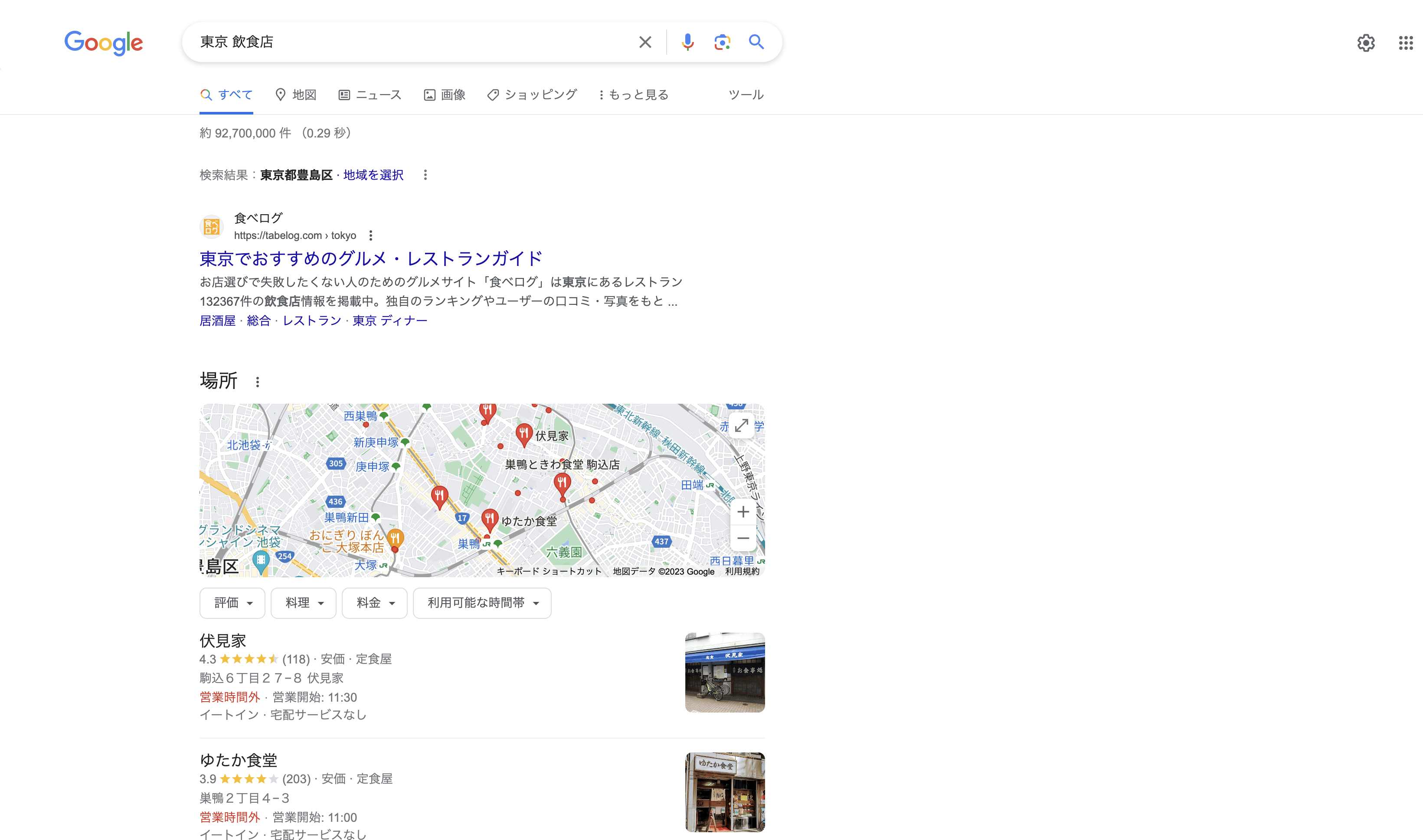
Task: Open the three-dot menu beside 場所 heading
Action: (258, 382)
